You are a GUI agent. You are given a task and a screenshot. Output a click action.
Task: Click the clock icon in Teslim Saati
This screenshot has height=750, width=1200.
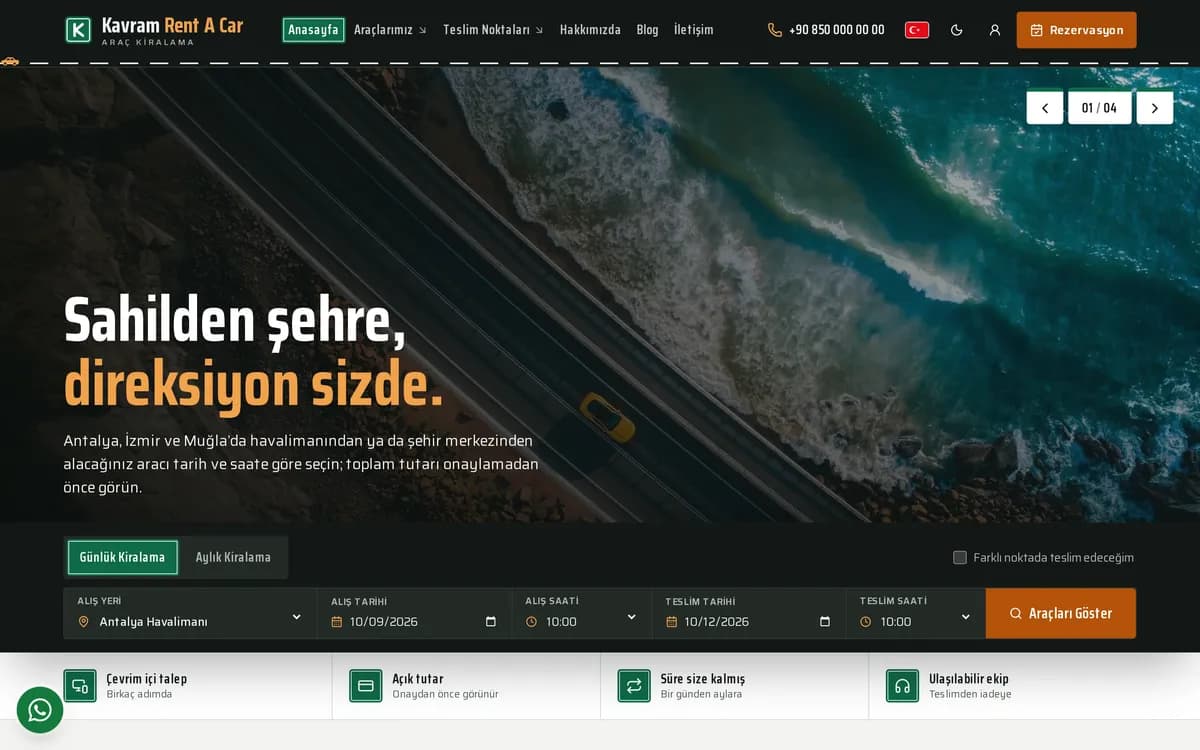point(866,622)
